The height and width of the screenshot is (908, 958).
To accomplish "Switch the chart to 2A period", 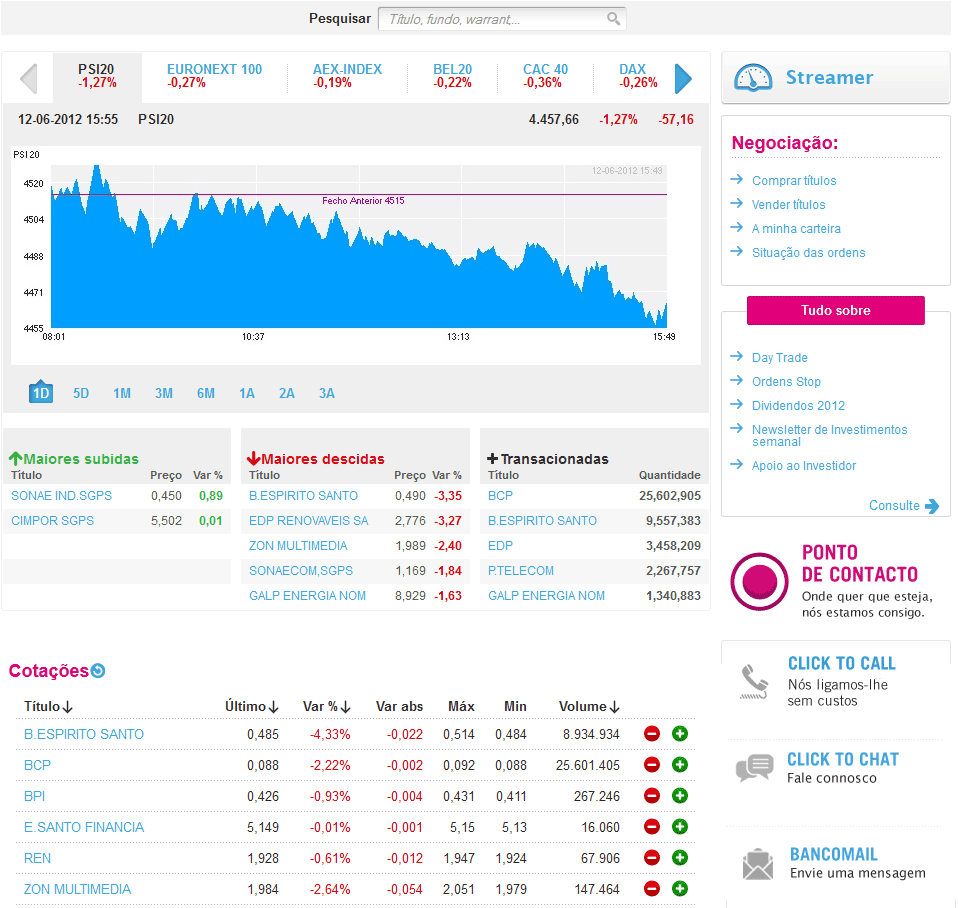I will (287, 393).
